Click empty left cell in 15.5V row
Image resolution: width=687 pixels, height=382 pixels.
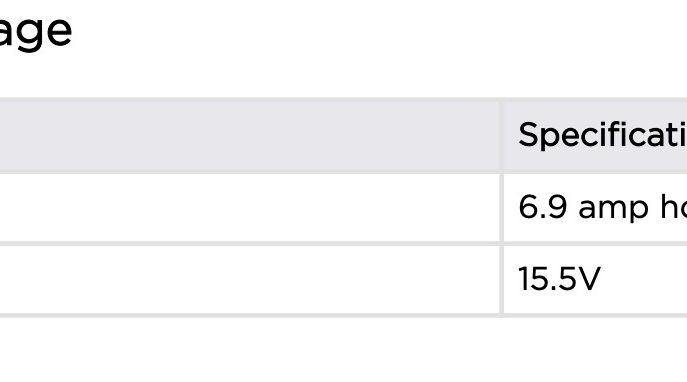[250, 279]
